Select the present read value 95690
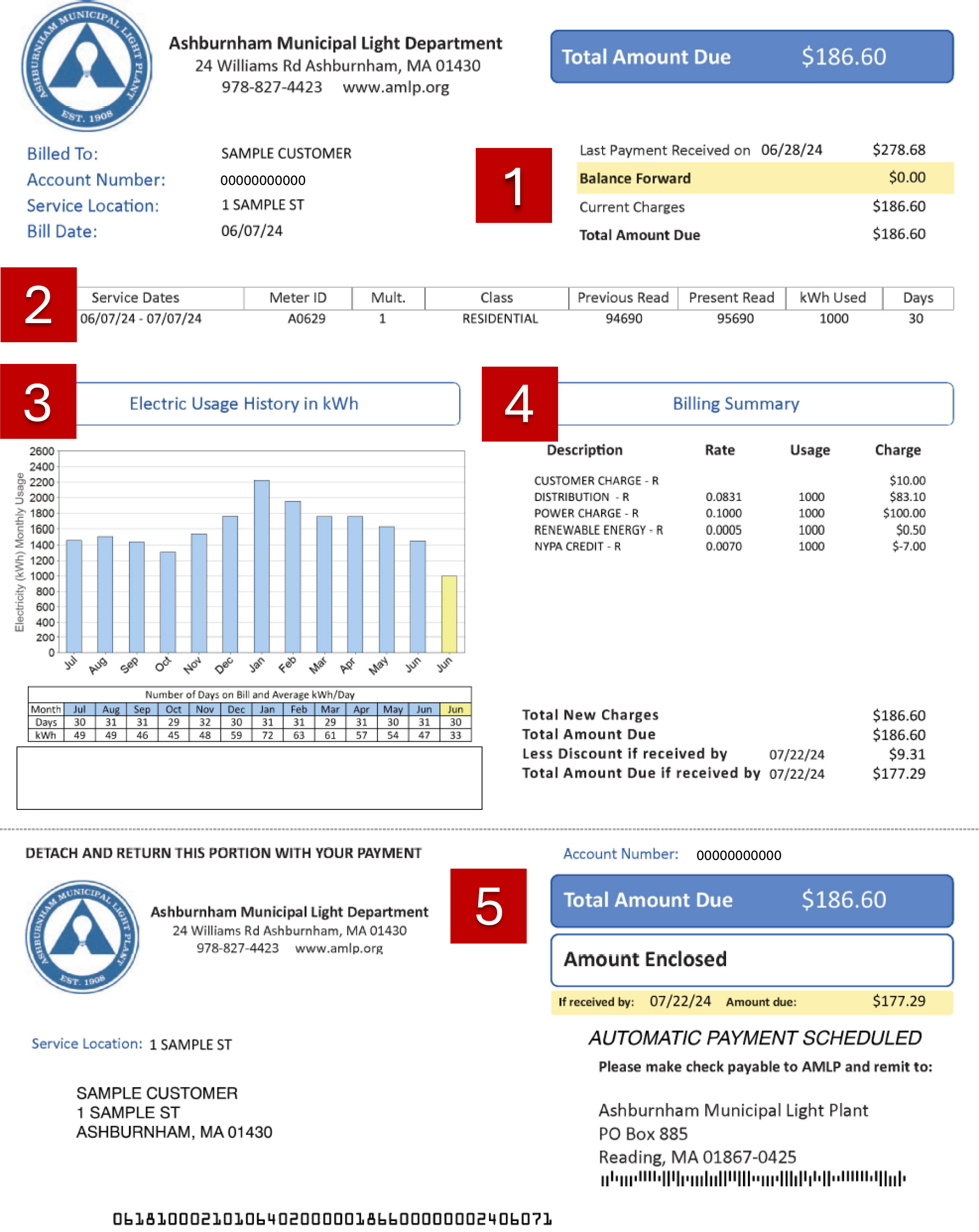This screenshot has width=979, height=1232. 735,319
